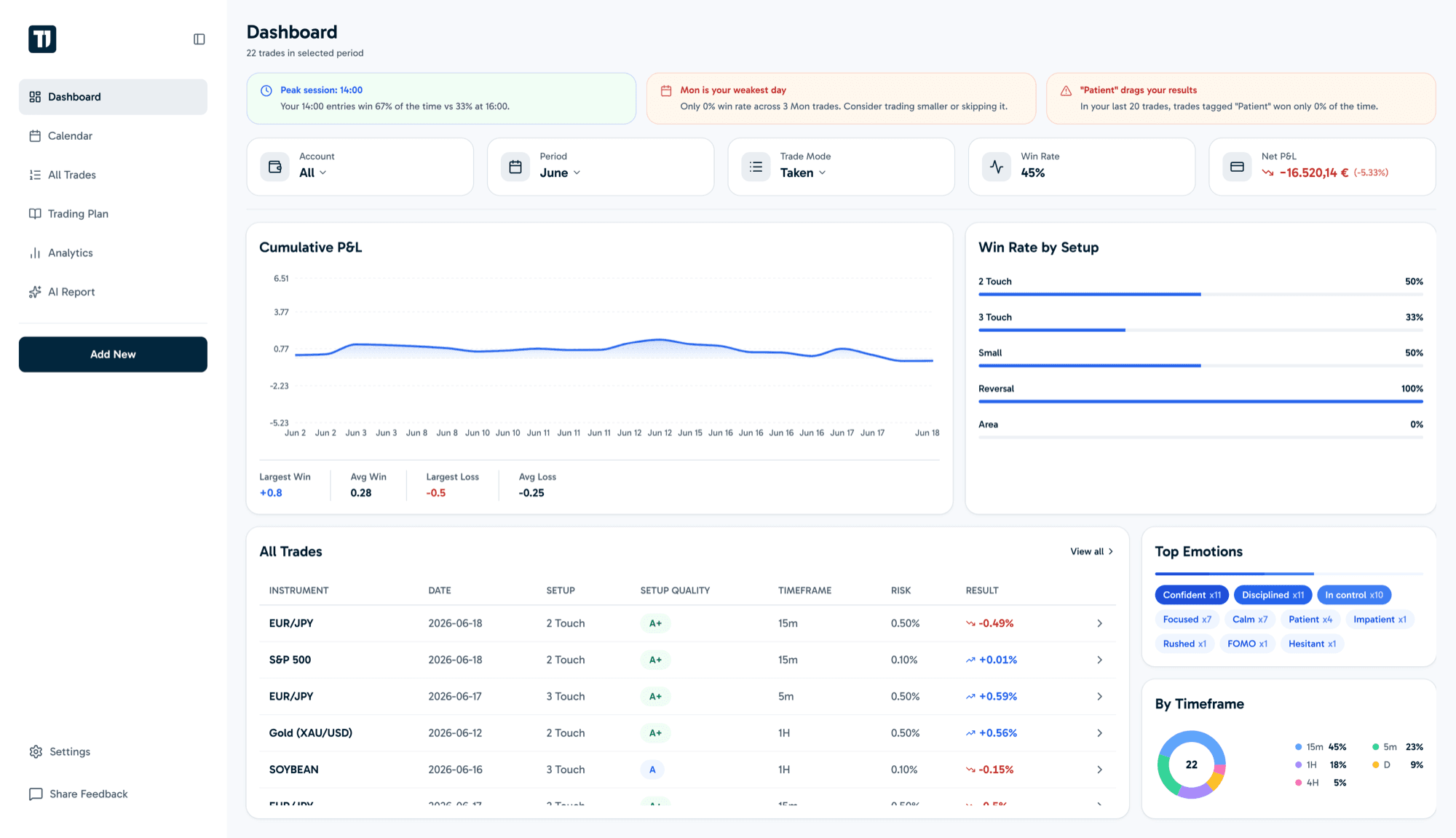Open the Gold (XAU/USD) trade row
1456x838 pixels.
coord(687,733)
